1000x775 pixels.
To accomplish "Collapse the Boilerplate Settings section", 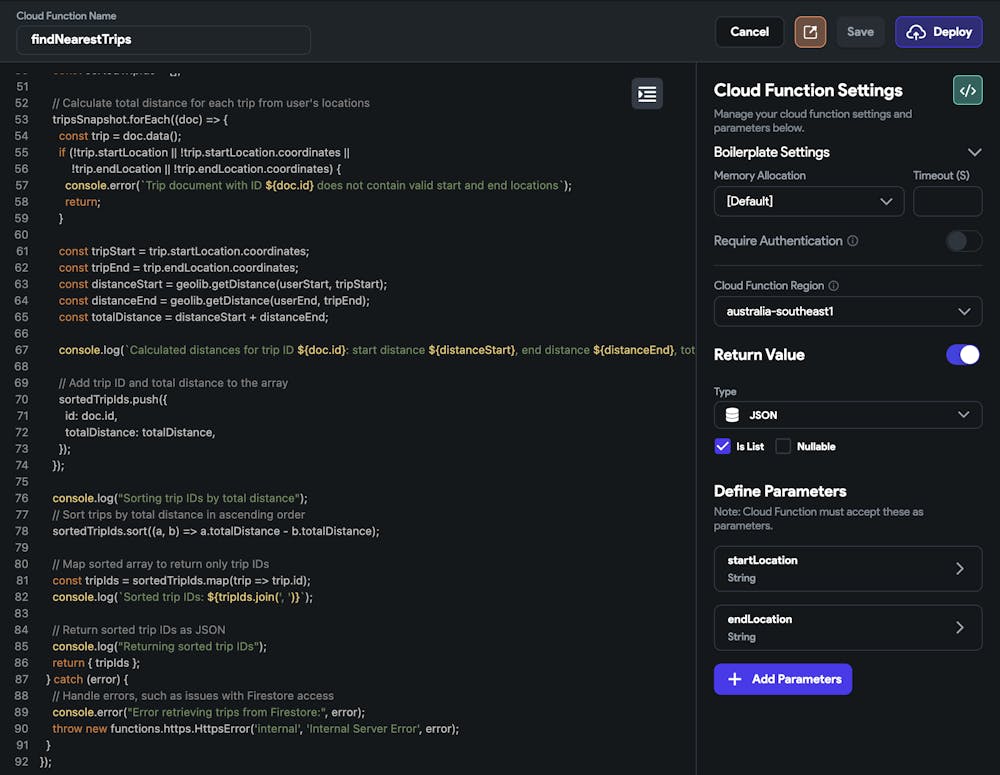I will (x=975, y=152).
